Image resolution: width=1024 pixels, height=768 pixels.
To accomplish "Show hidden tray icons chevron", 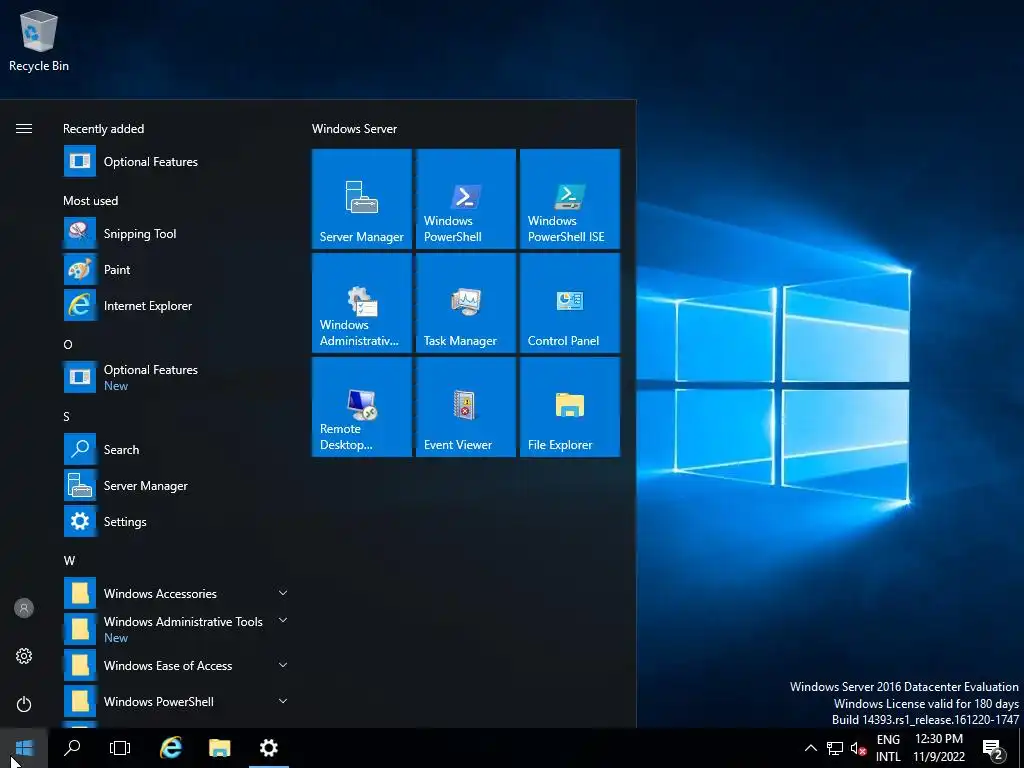I will [x=810, y=748].
